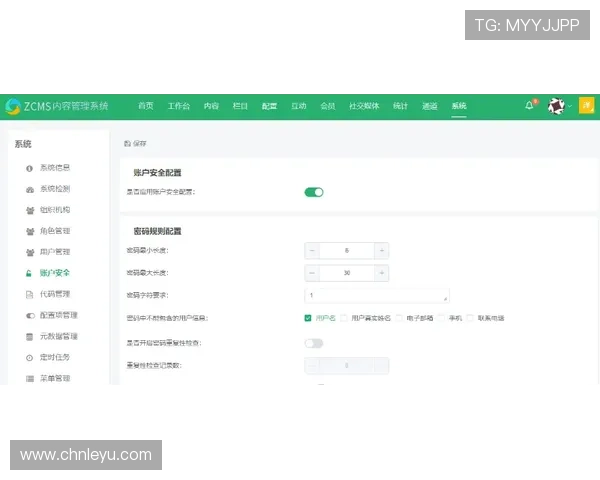Image resolution: width=600 pixels, height=480 pixels.
Task: Click the 定时任务 clock icon
Action: [x=29, y=358]
